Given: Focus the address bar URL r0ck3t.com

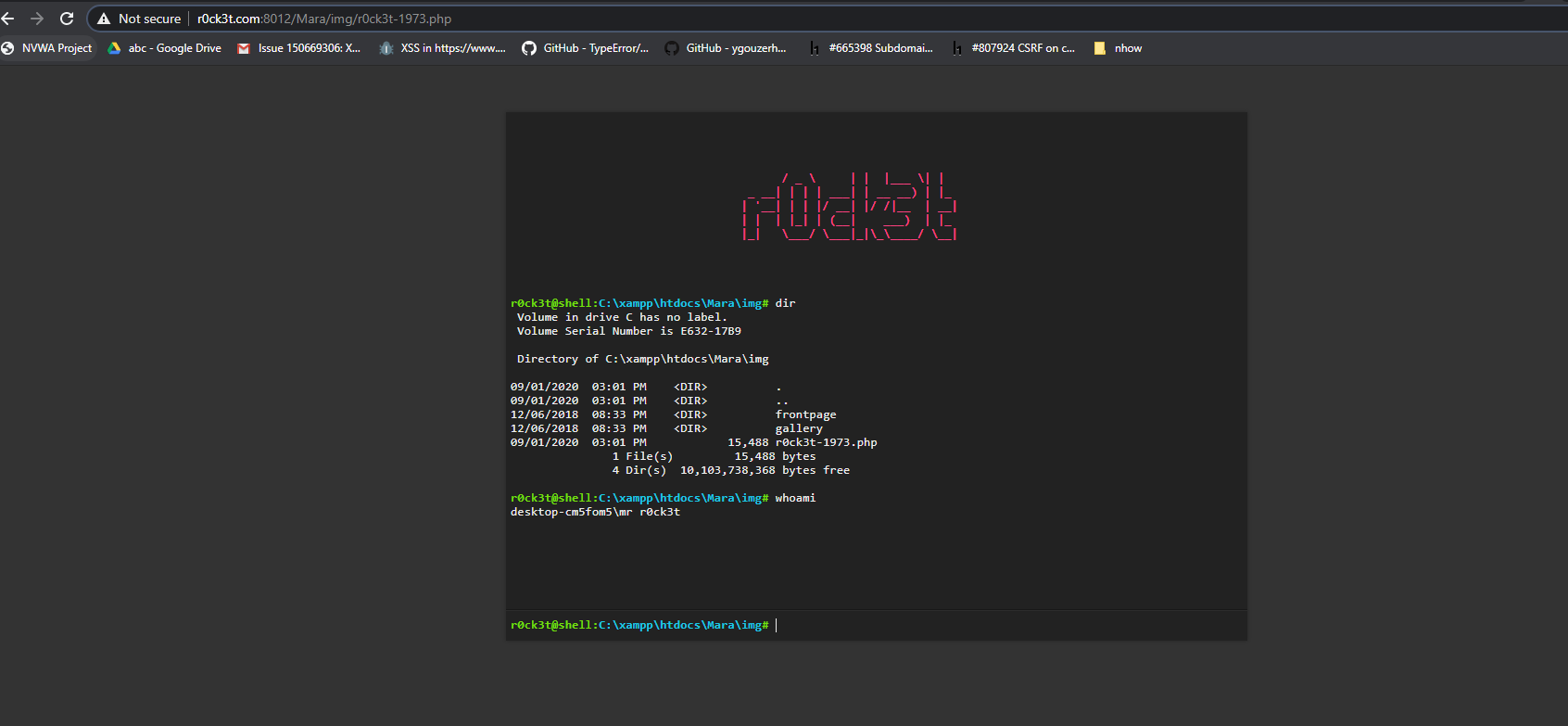Looking at the screenshot, I should point(324,19).
